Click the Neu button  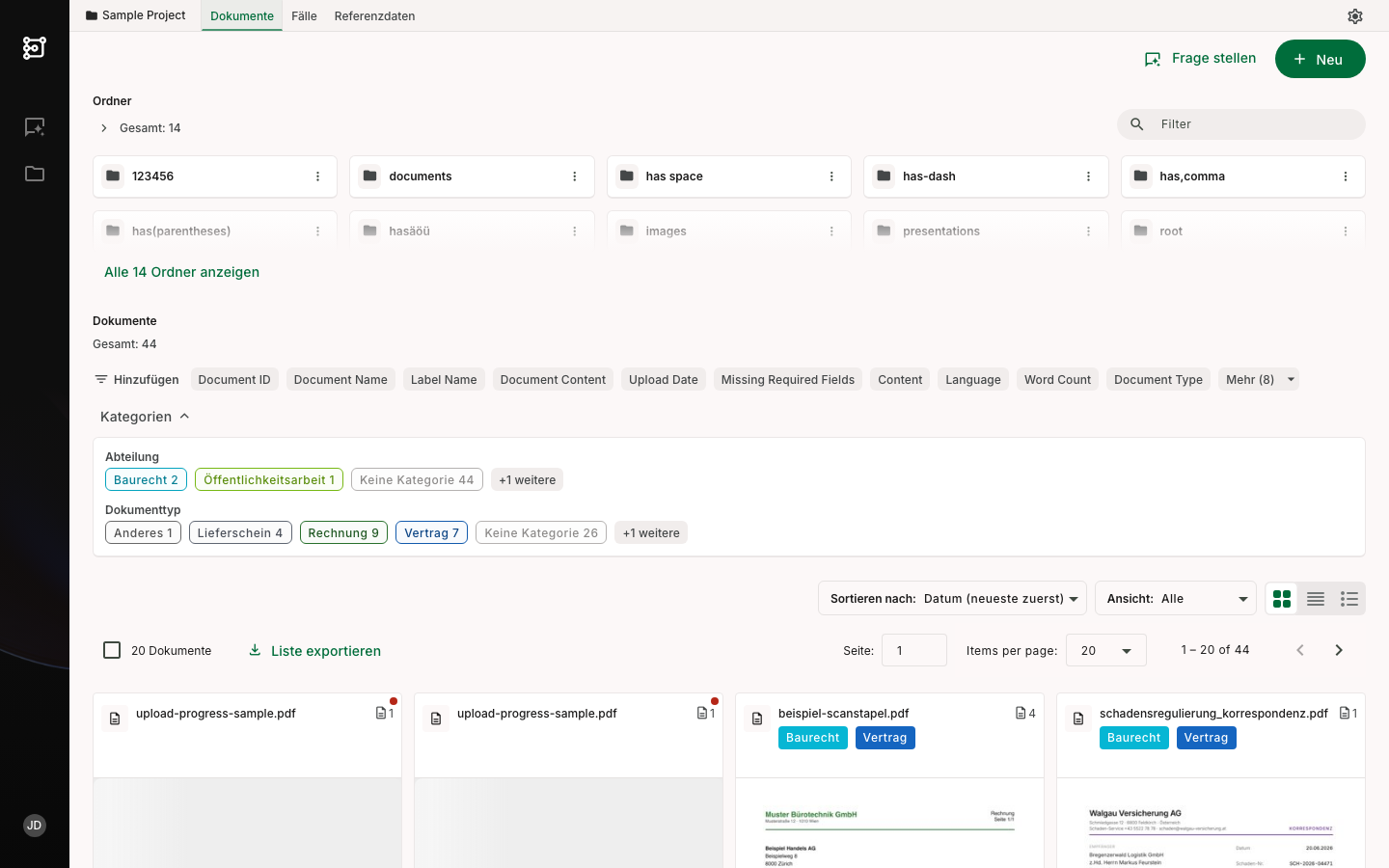point(1321,59)
